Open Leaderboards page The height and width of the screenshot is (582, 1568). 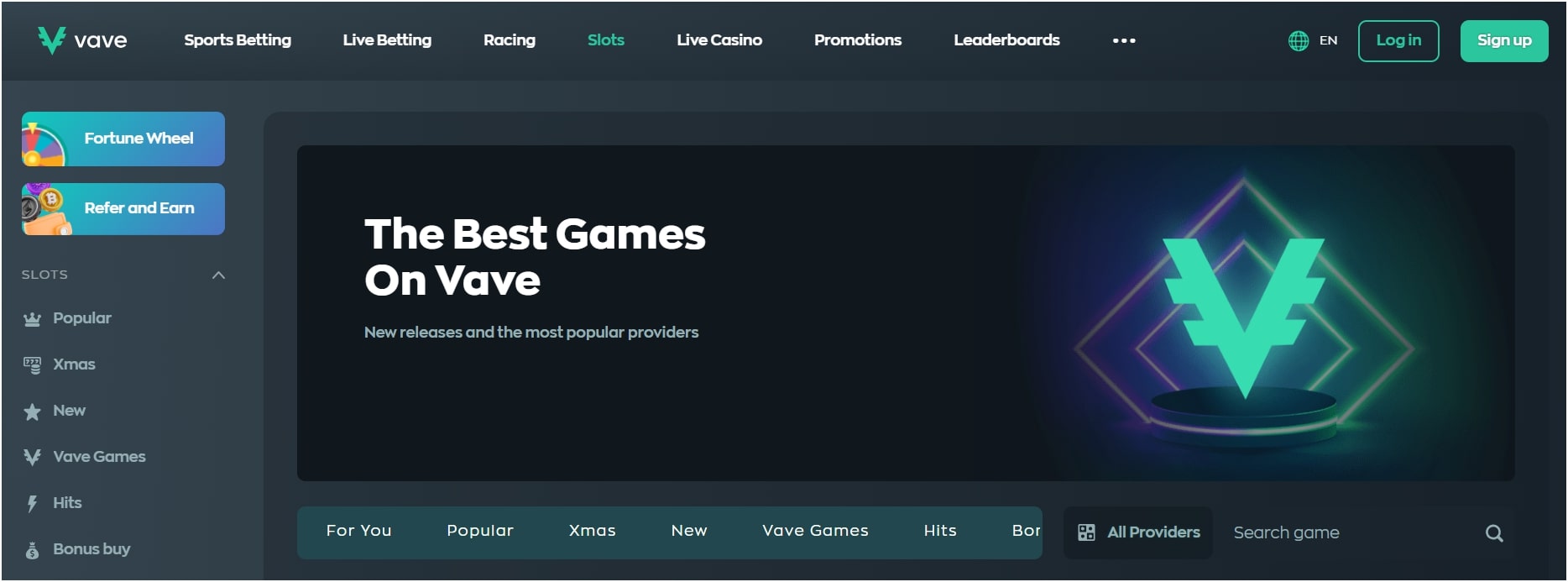click(x=1006, y=39)
